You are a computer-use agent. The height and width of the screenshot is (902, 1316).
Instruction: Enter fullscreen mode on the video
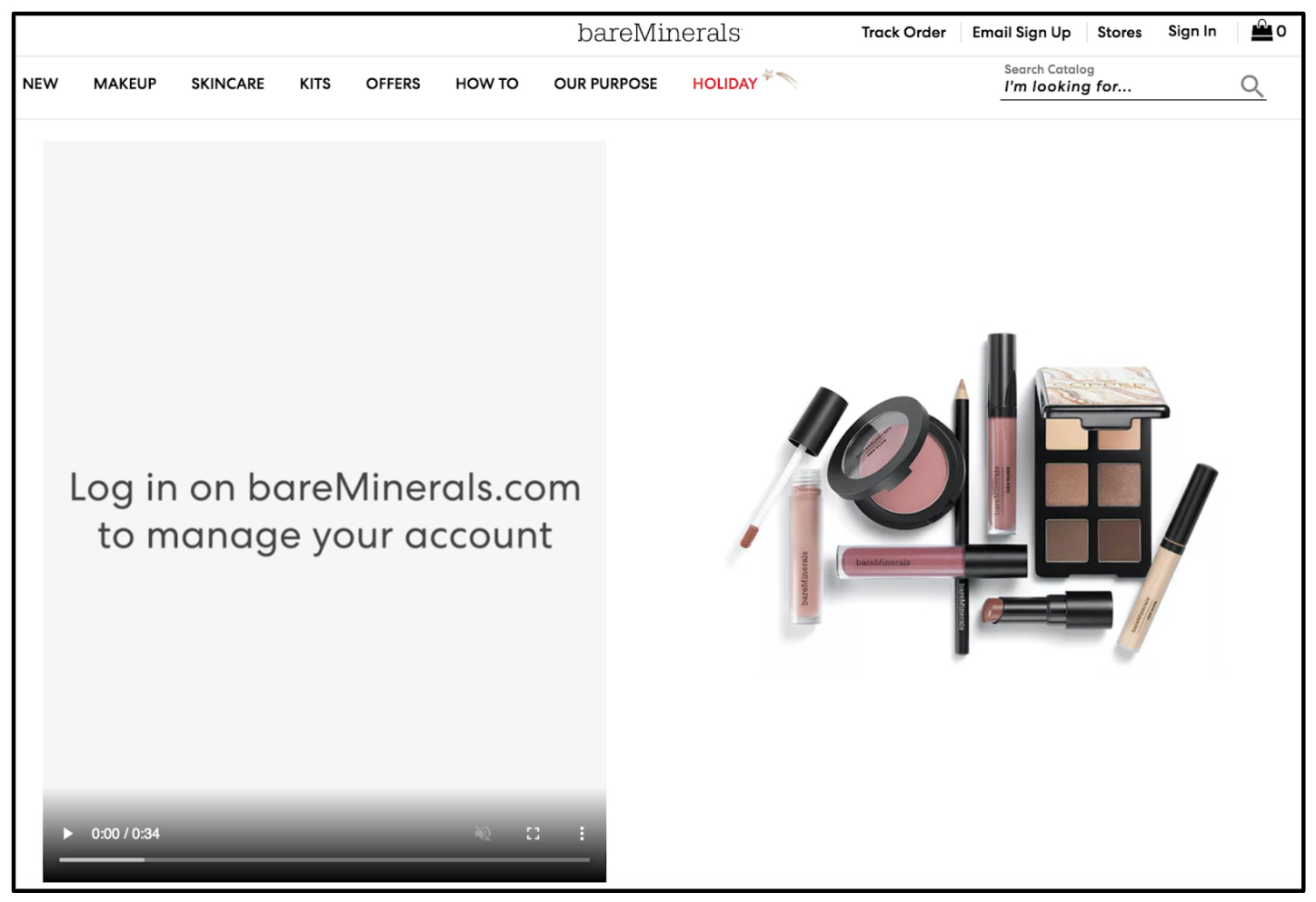point(533,833)
